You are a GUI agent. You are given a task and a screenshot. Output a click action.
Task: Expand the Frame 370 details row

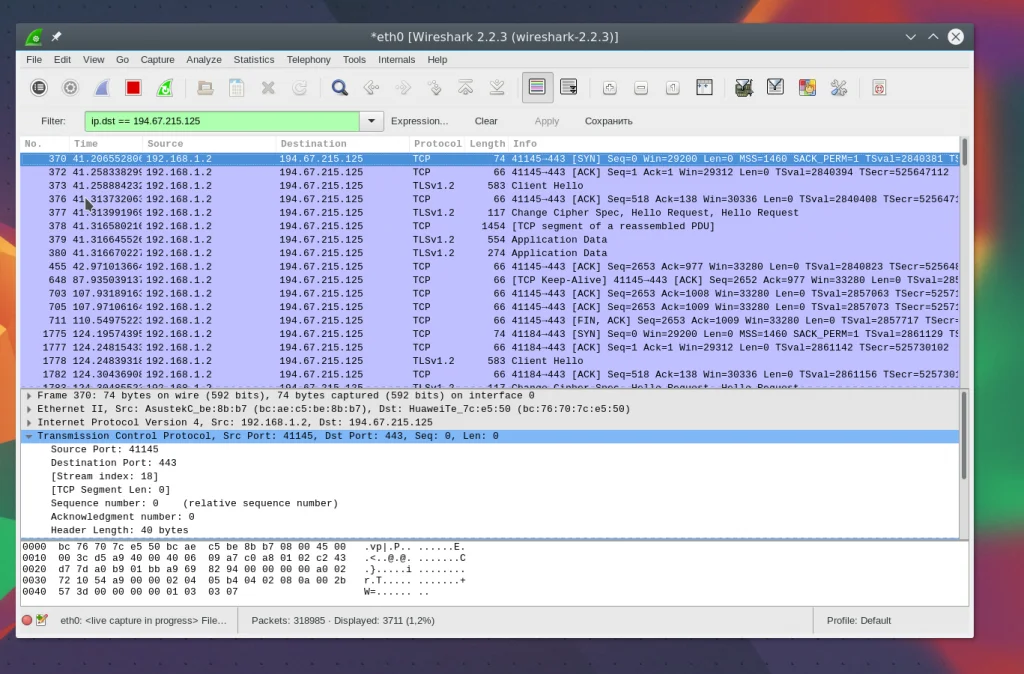coord(29,396)
